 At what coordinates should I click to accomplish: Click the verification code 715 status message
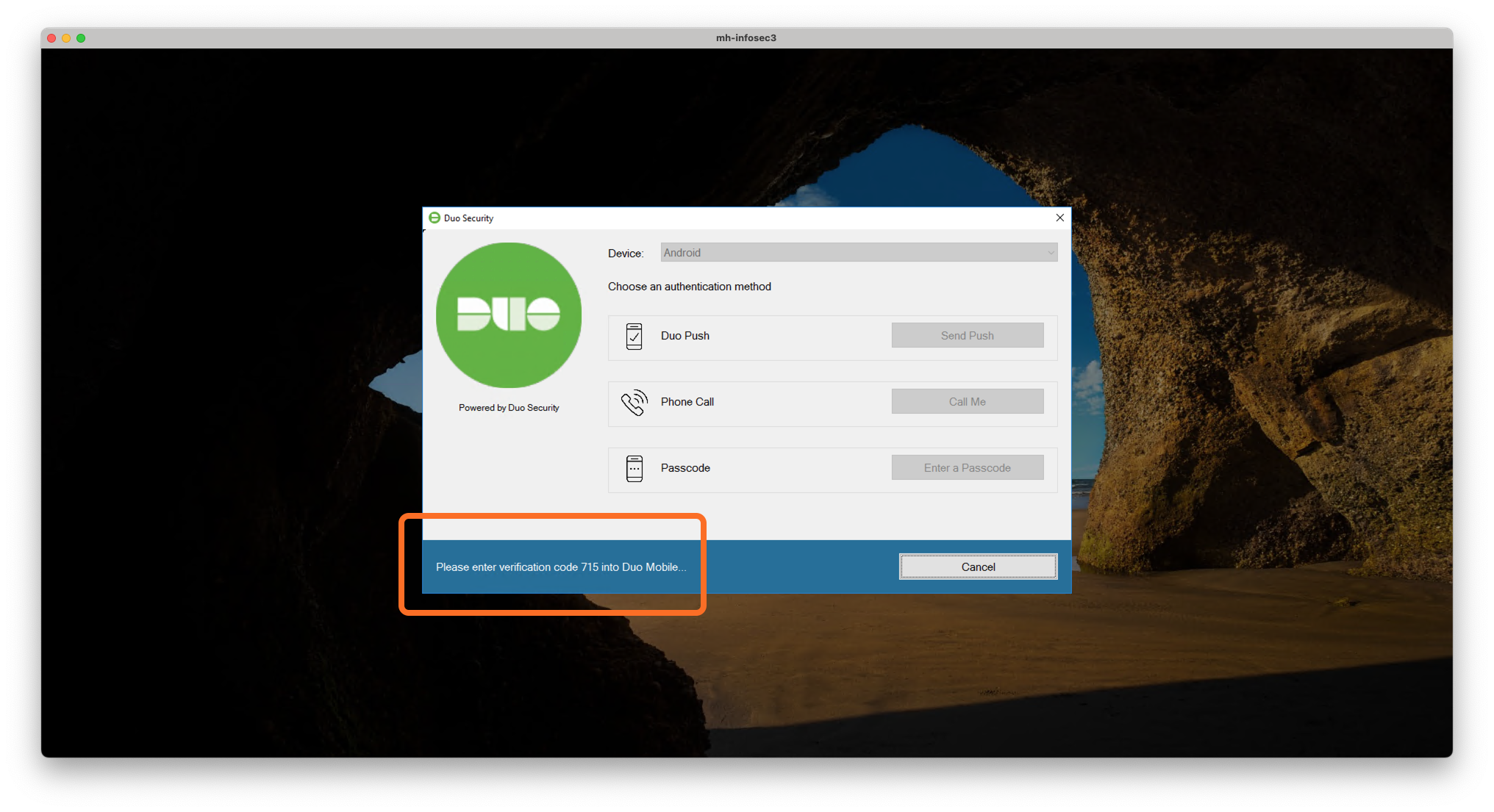pyautogui.click(x=560, y=567)
